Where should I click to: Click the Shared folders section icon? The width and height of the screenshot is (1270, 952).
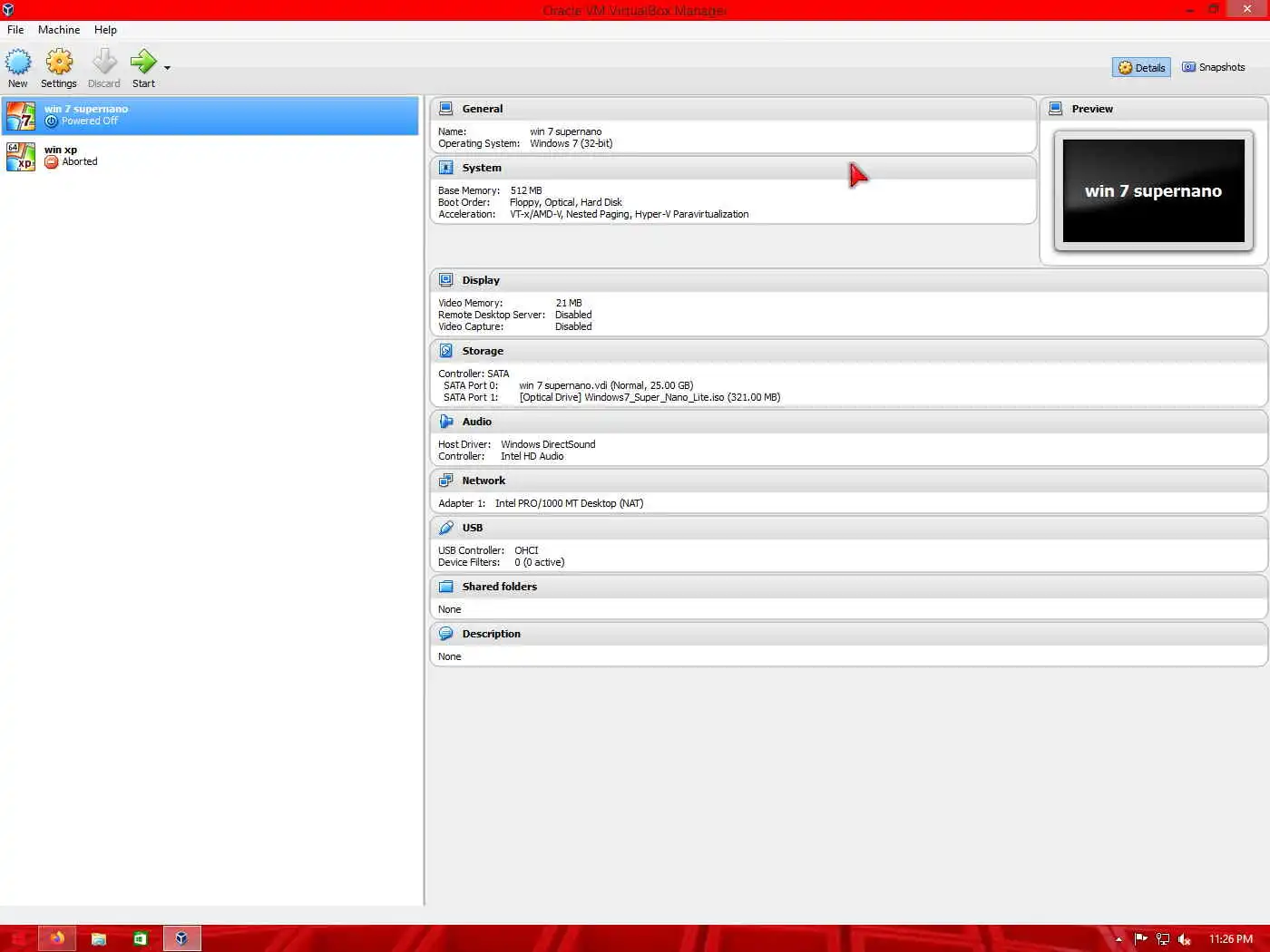pos(446,587)
